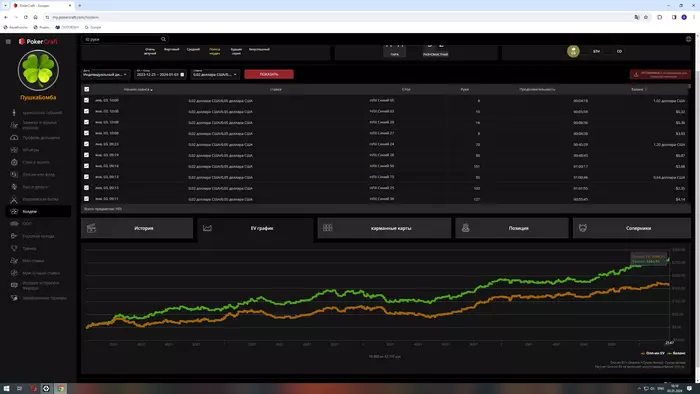Image resolution: width=700 pixels, height=394 pixels.
Task: Uncheck the session row for Синий 24
Action: [86, 144]
